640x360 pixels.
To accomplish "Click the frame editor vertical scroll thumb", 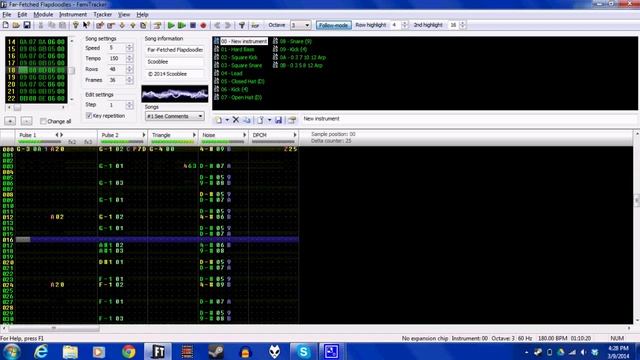I will tap(71, 70).
